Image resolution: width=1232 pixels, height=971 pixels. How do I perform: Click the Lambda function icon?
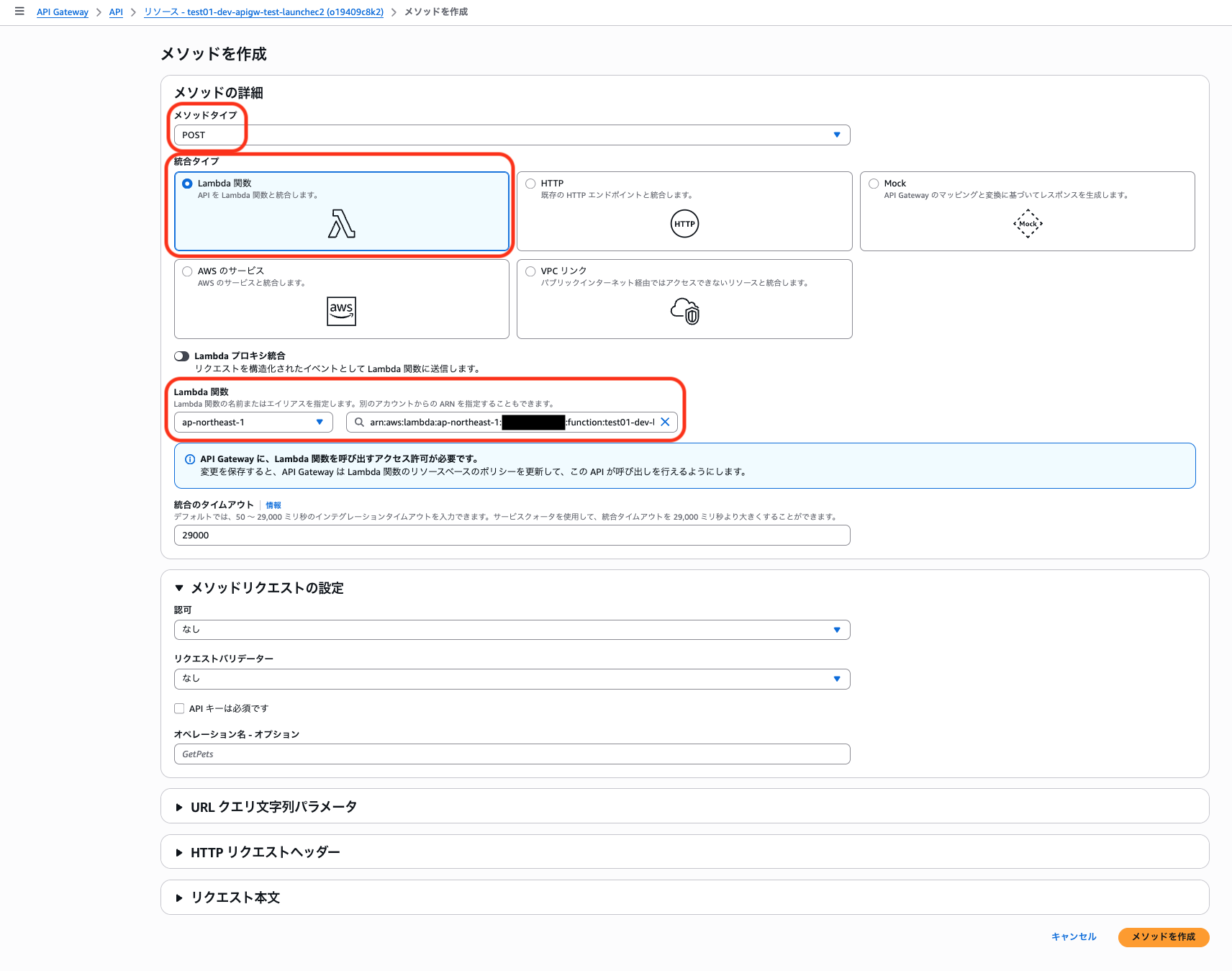[x=342, y=224]
